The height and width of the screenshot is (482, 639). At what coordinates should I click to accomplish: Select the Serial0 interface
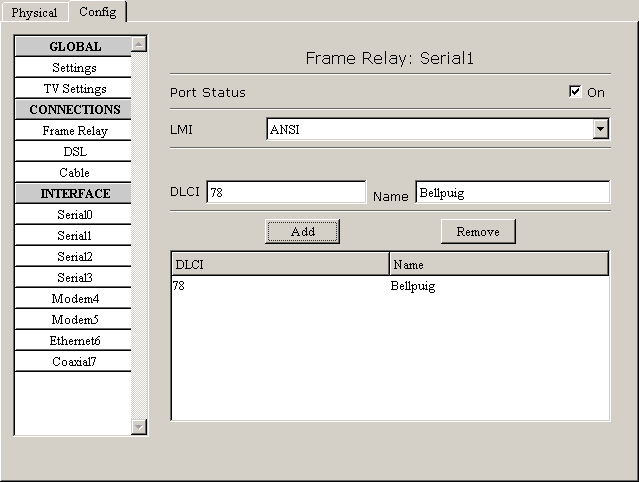[x=74, y=215]
